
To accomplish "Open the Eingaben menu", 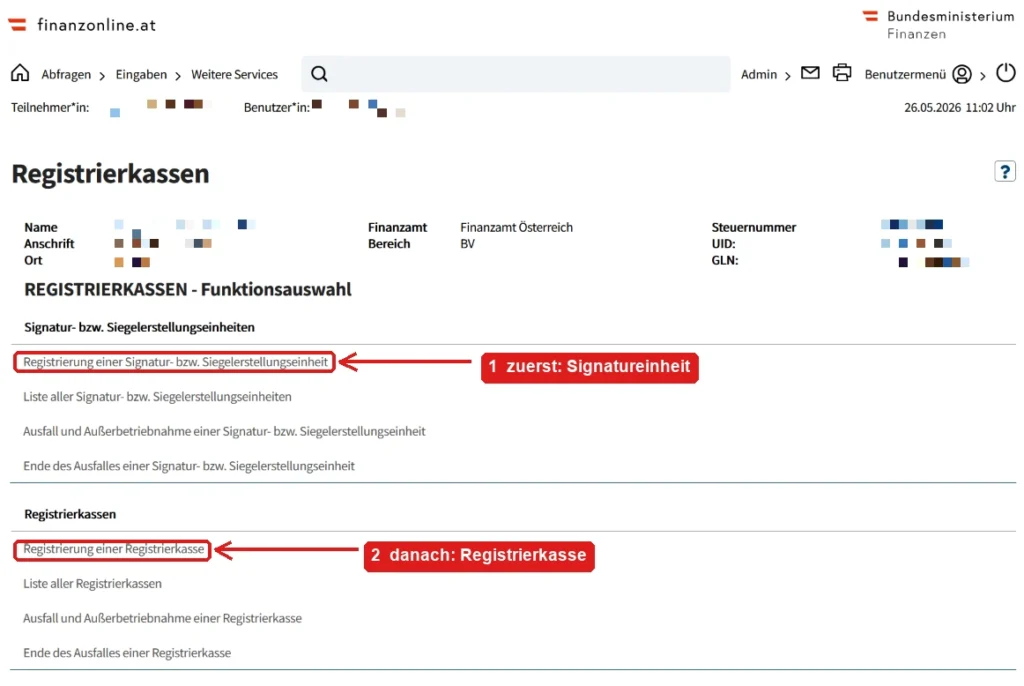I will [x=141, y=74].
